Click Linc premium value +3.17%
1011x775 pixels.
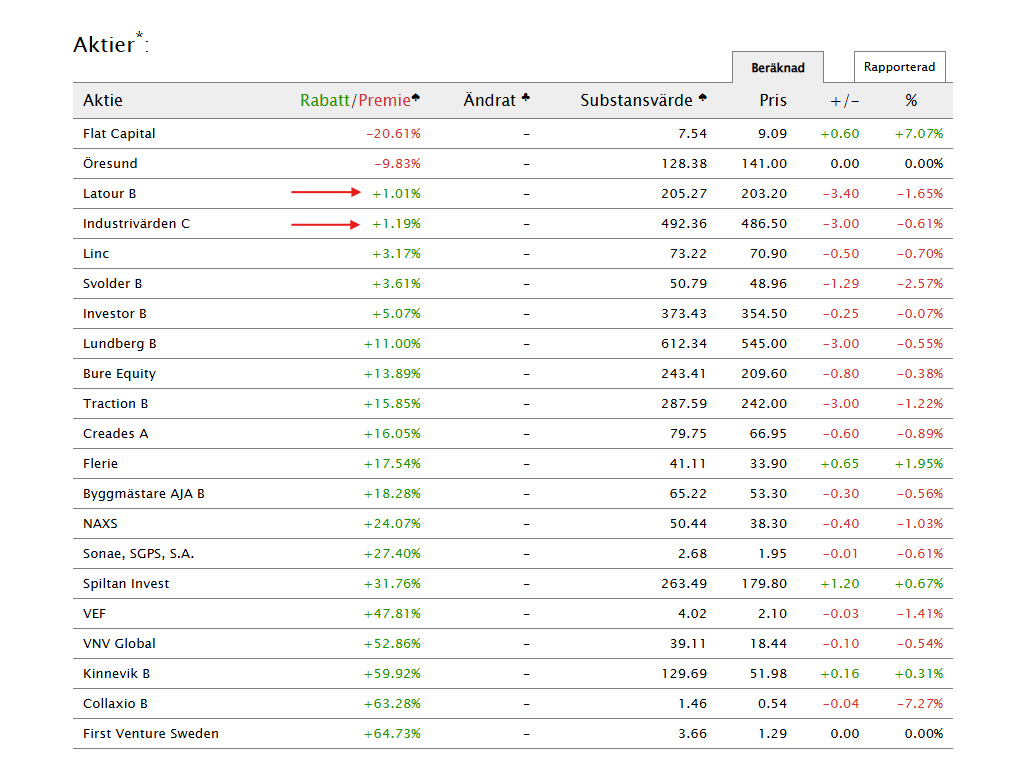pos(396,253)
